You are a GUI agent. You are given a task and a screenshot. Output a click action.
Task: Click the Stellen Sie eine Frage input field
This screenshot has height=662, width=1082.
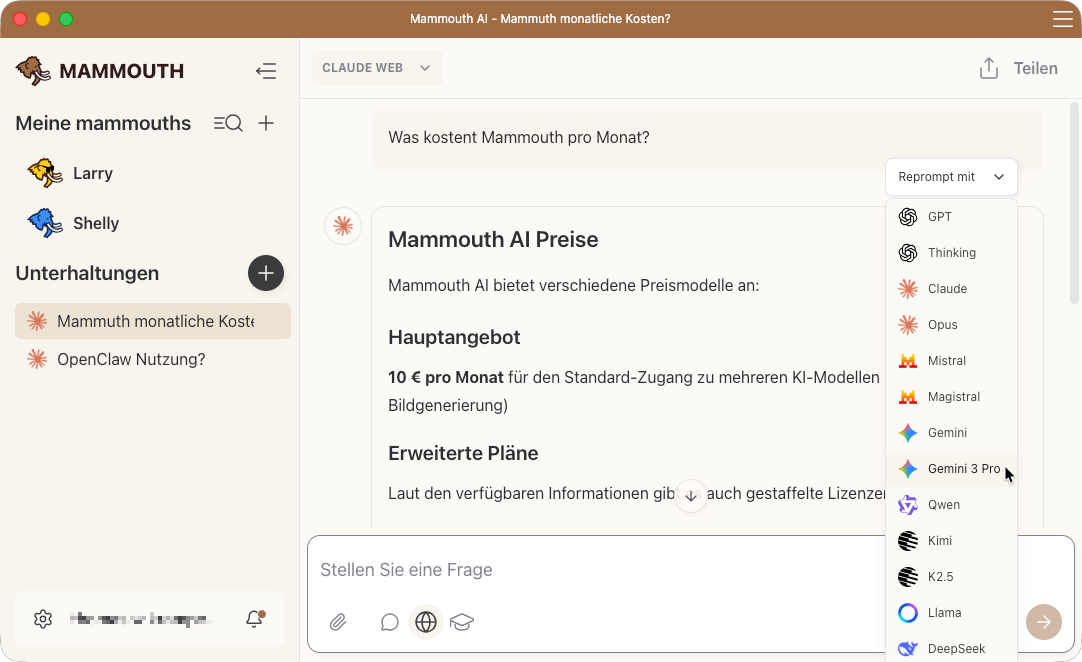pyautogui.click(x=500, y=569)
